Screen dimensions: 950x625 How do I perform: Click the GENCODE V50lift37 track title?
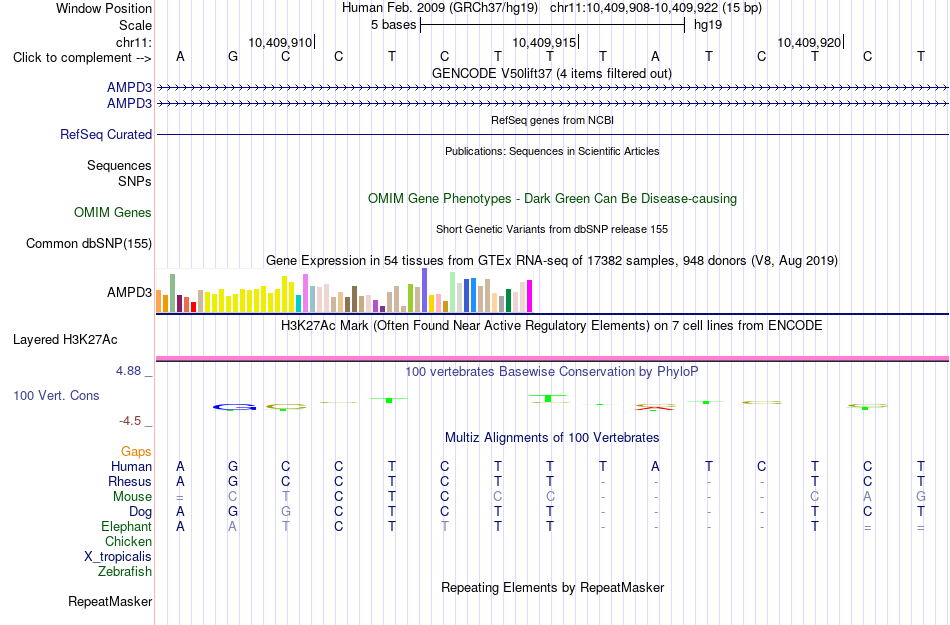pos(552,74)
